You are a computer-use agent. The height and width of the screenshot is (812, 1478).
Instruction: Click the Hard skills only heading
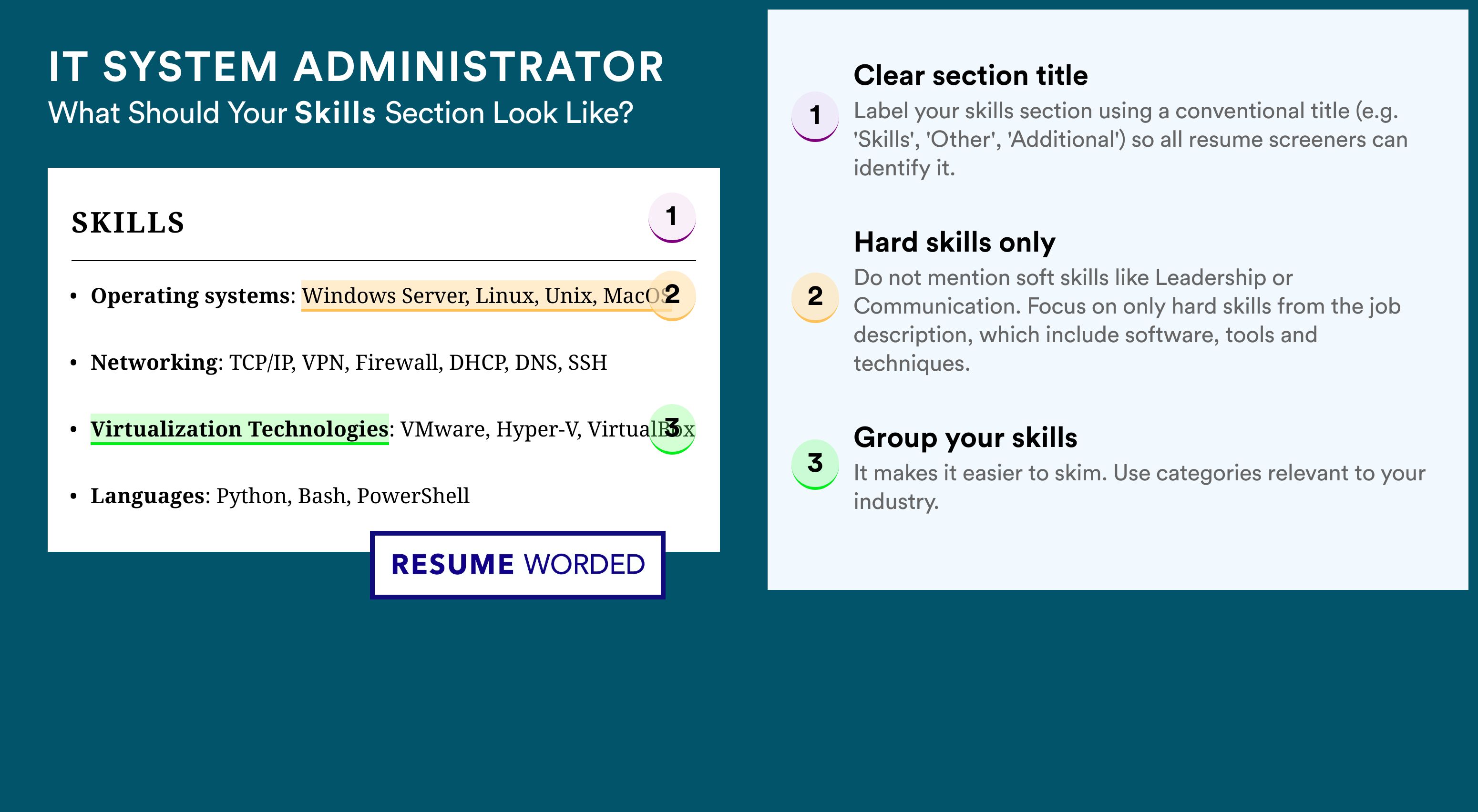[x=954, y=242]
